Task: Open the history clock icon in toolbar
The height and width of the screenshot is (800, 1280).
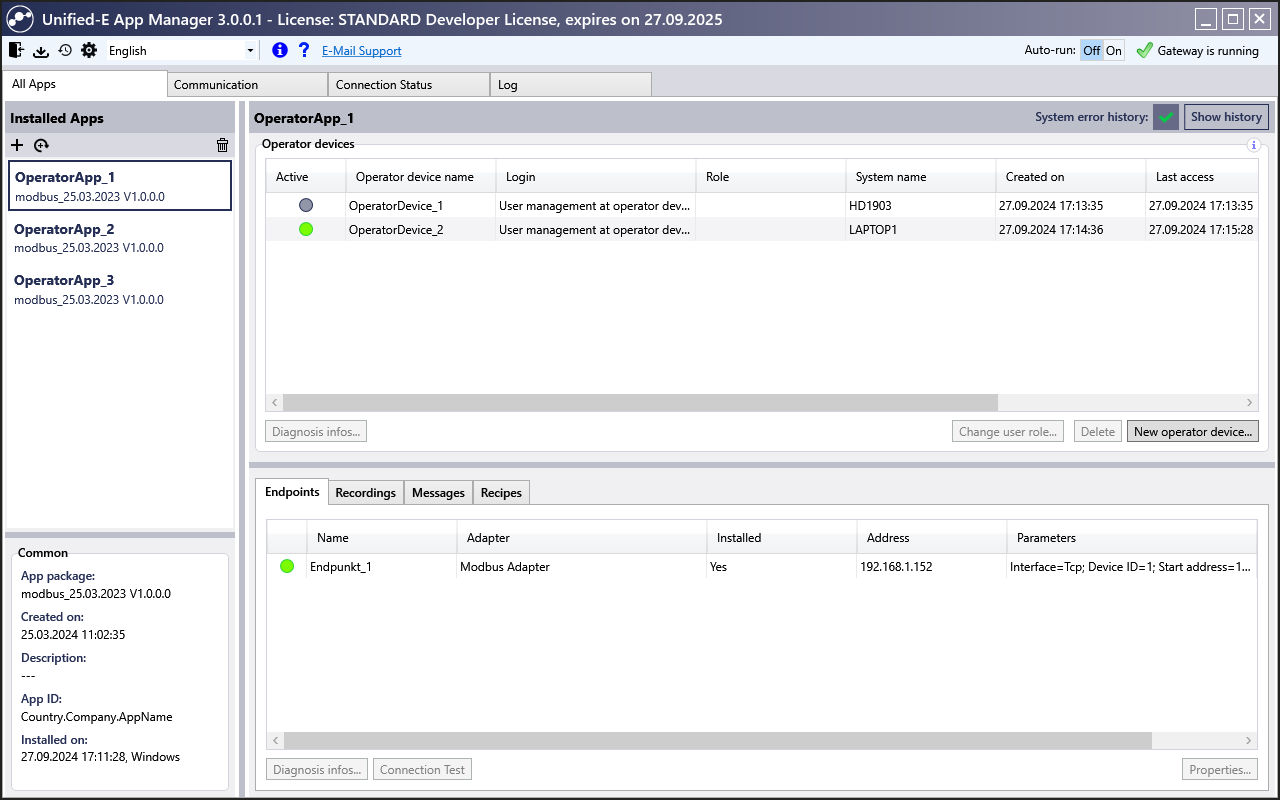Action: pos(65,50)
